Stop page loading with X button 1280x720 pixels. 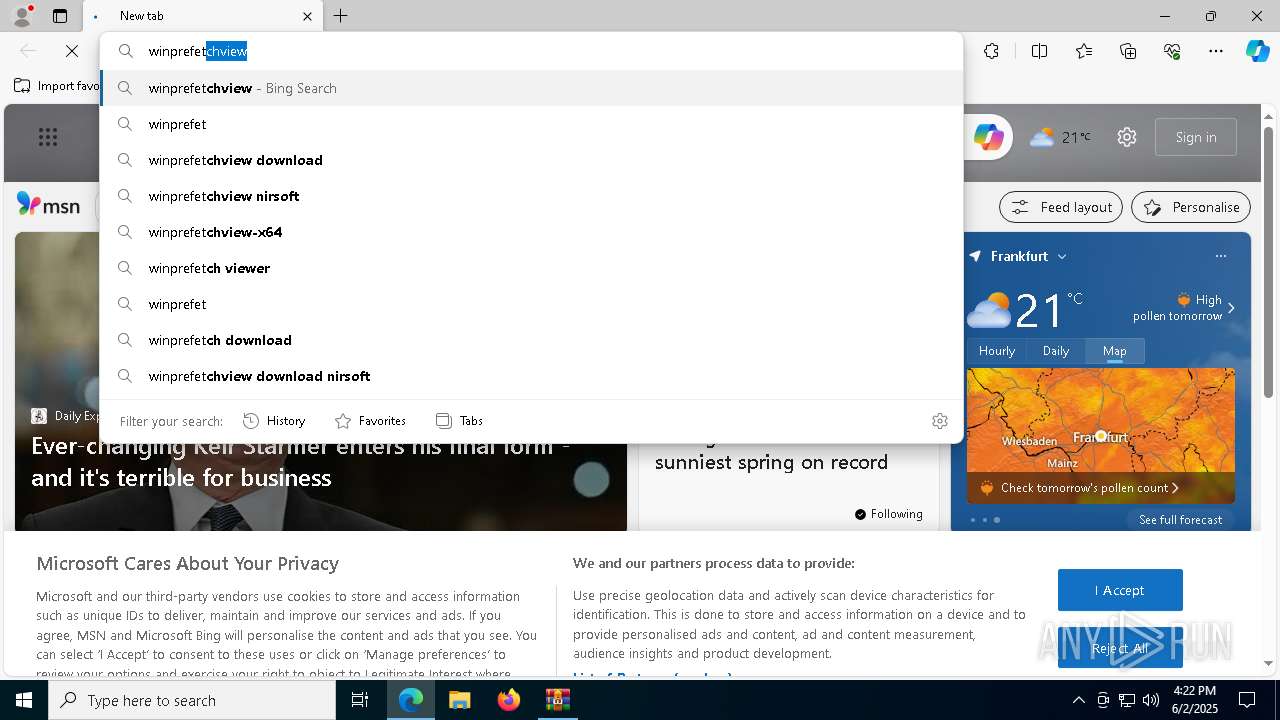point(72,51)
